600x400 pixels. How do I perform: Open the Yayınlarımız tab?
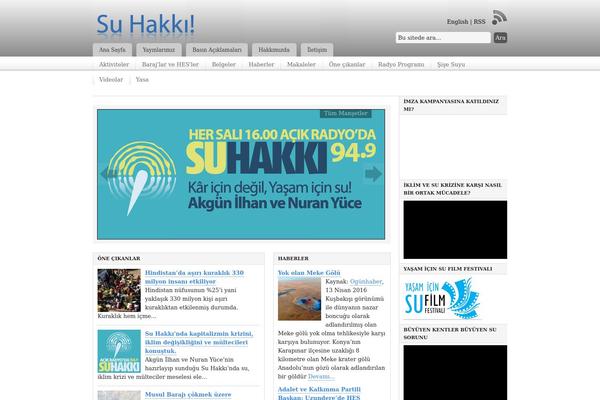(159, 50)
